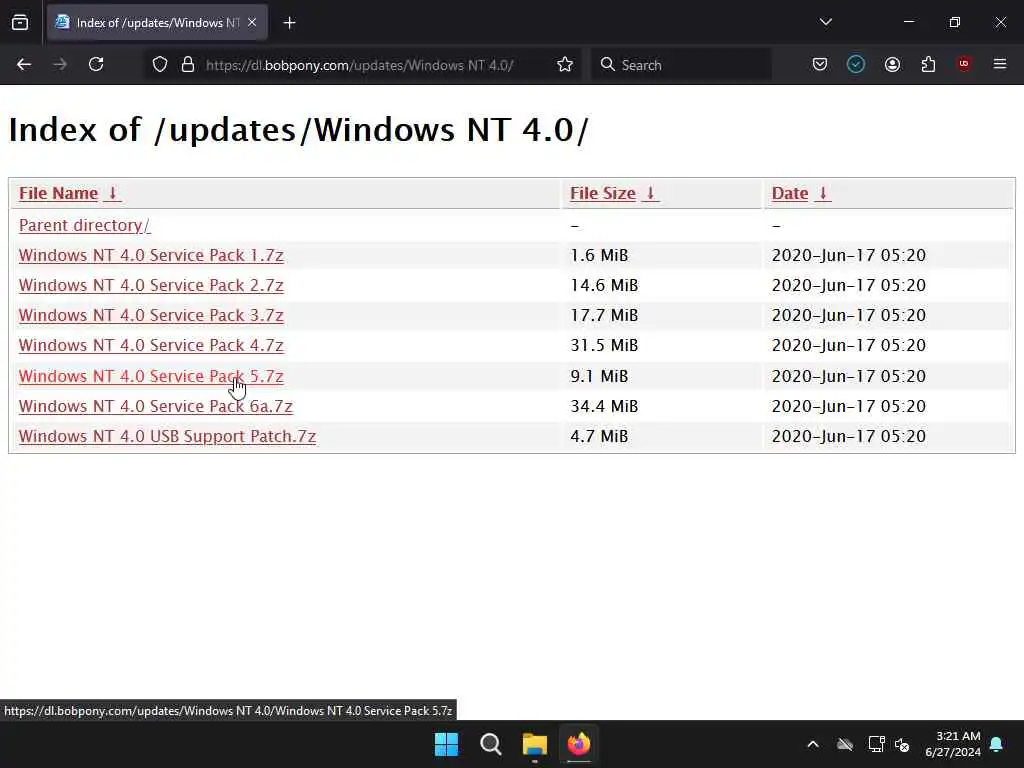Open clock showing 3:21 AM
The image size is (1024, 768).
click(x=953, y=744)
